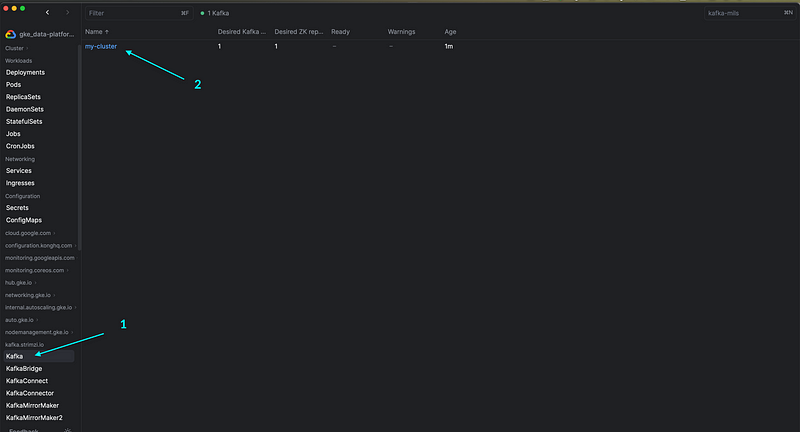Click the Ready column header
The height and width of the screenshot is (432, 800).
point(342,32)
